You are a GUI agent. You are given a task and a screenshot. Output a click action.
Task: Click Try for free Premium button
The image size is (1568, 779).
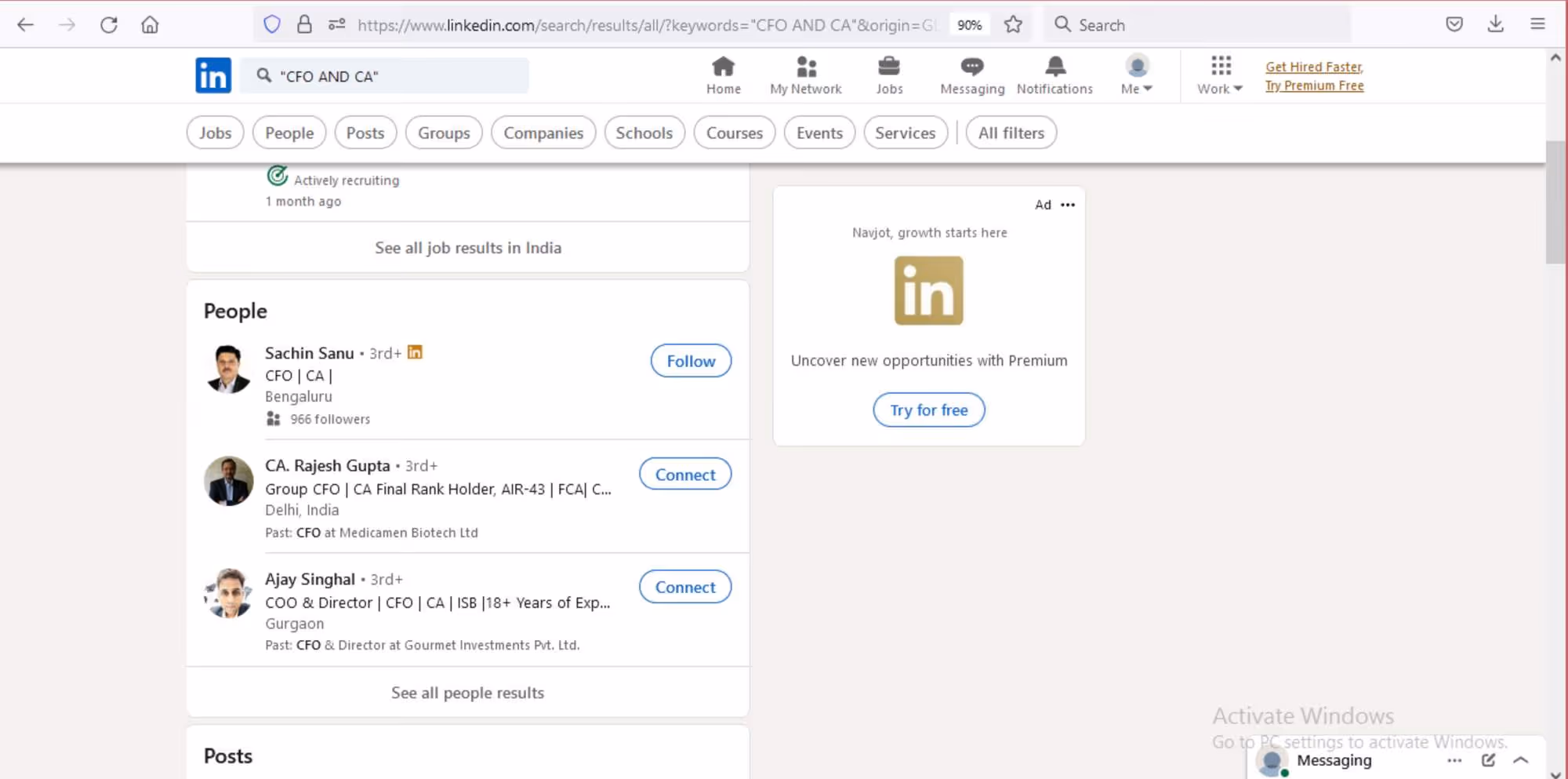pos(929,410)
